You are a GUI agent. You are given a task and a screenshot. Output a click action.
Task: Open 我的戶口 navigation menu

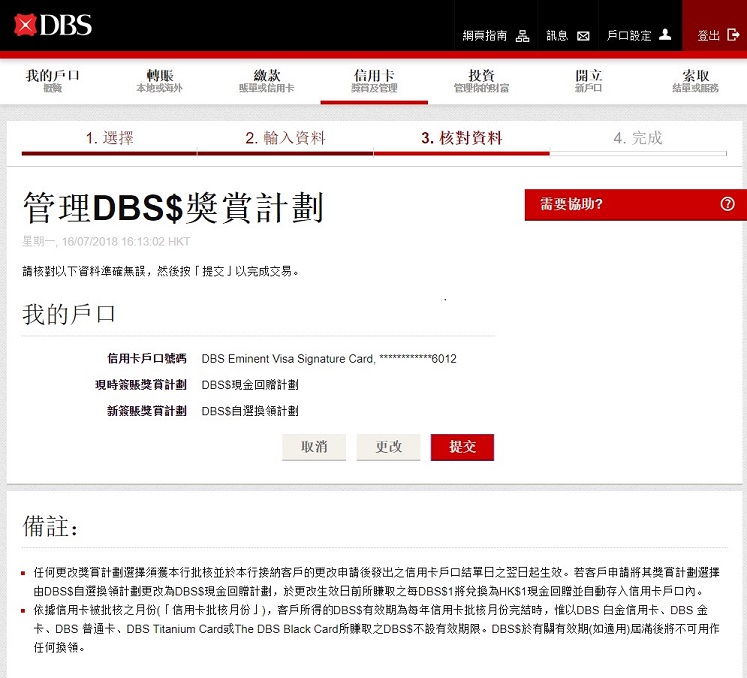53,81
